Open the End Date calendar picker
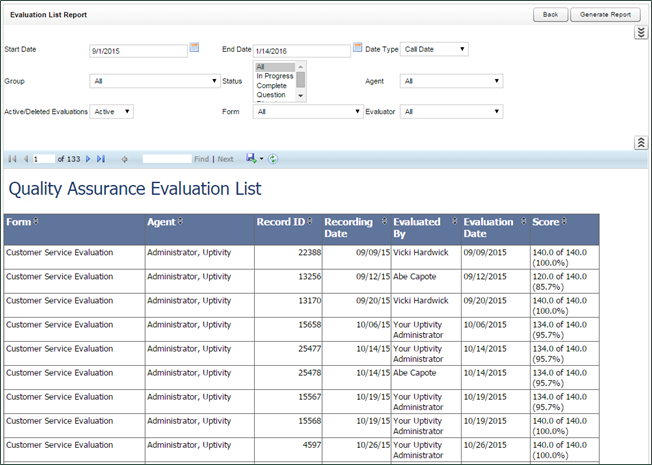Viewport: 652px width, 465px height. (x=357, y=47)
